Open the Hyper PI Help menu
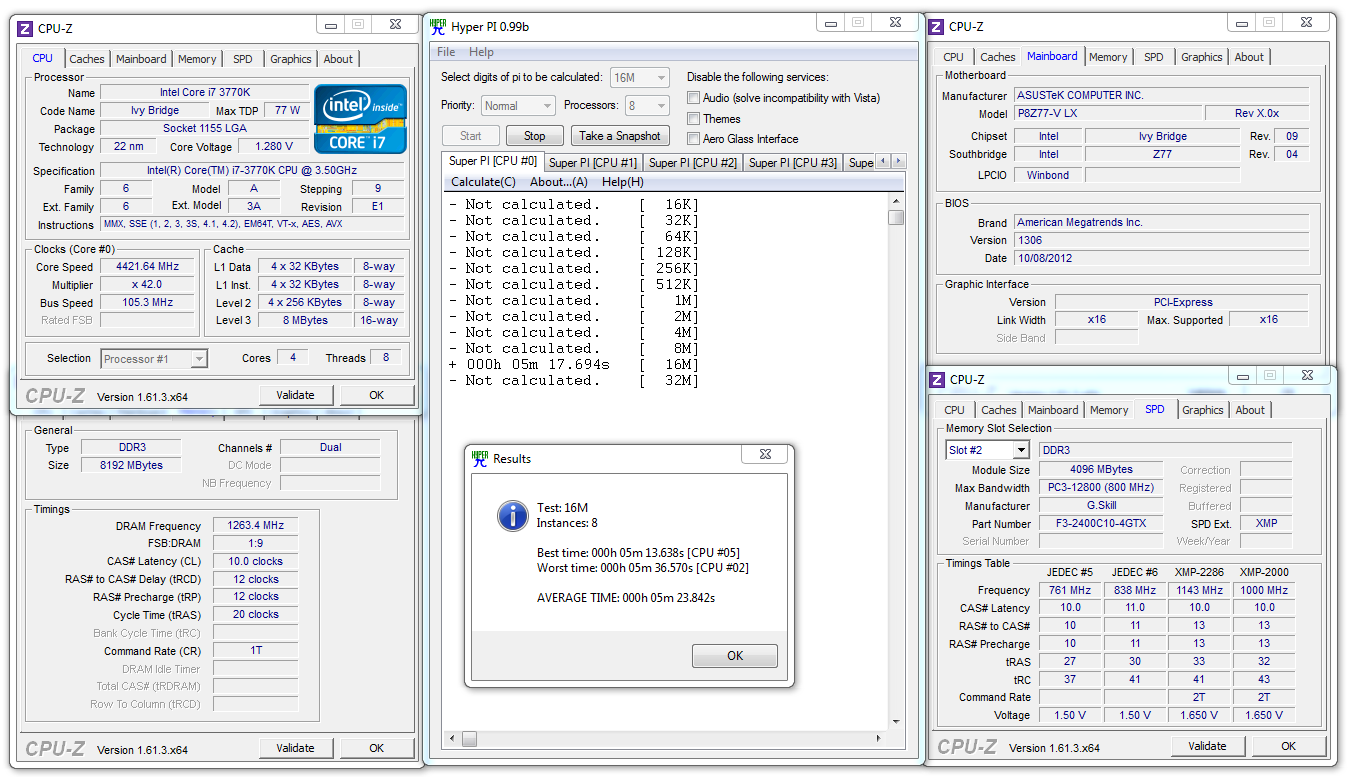 [481, 52]
